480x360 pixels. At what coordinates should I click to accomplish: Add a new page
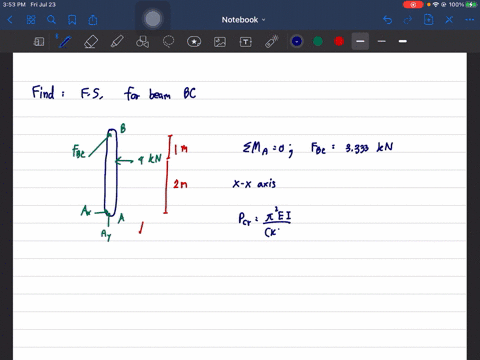428,20
